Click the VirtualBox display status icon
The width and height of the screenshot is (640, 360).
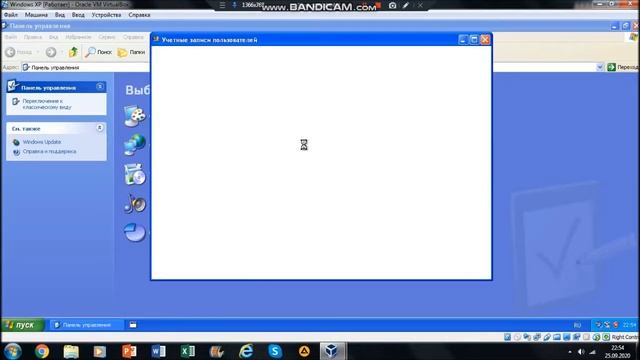point(567,337)
